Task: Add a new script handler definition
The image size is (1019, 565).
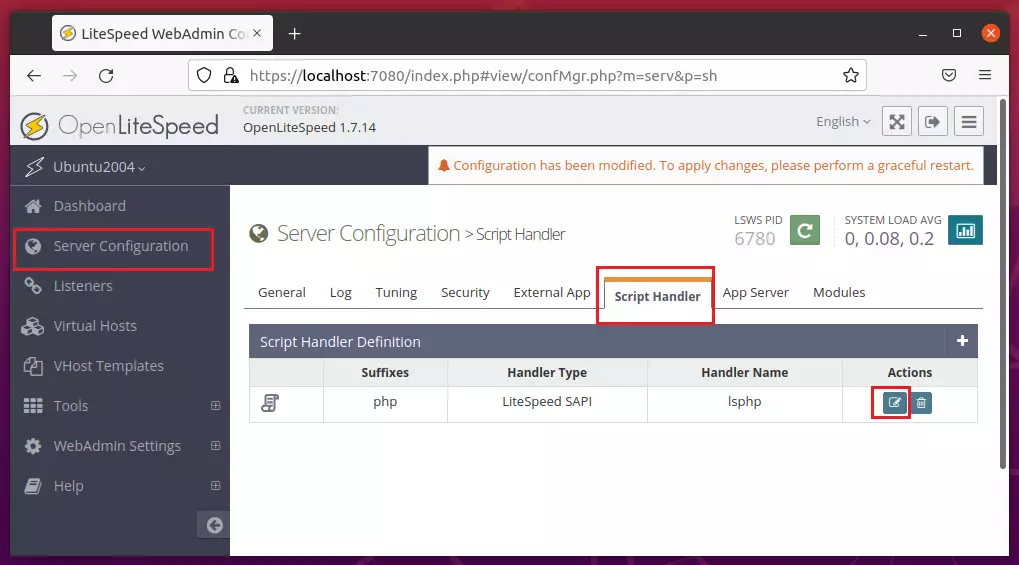Action: (962, 341)
